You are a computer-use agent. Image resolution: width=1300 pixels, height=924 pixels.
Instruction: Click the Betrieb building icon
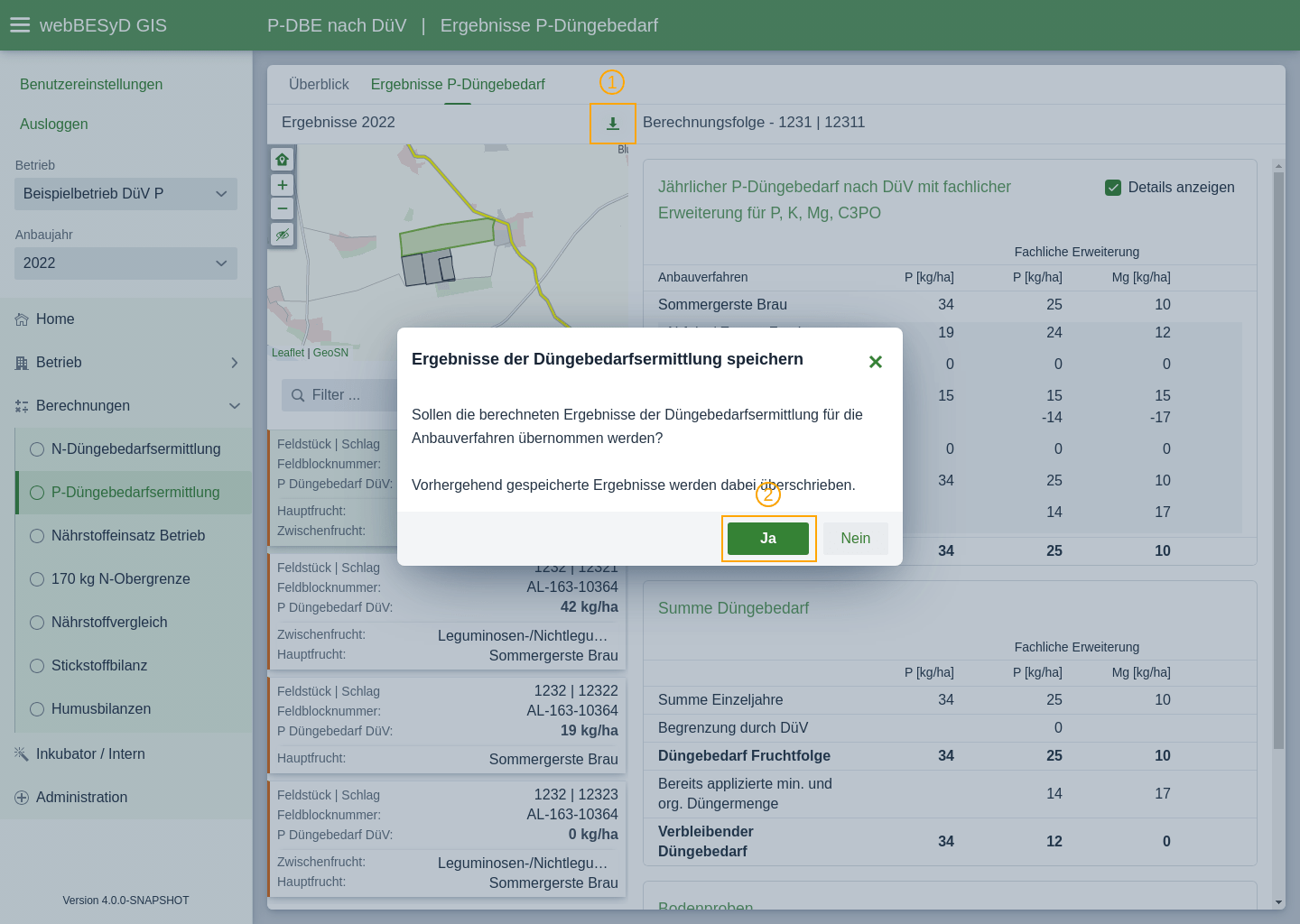point(22,363)
